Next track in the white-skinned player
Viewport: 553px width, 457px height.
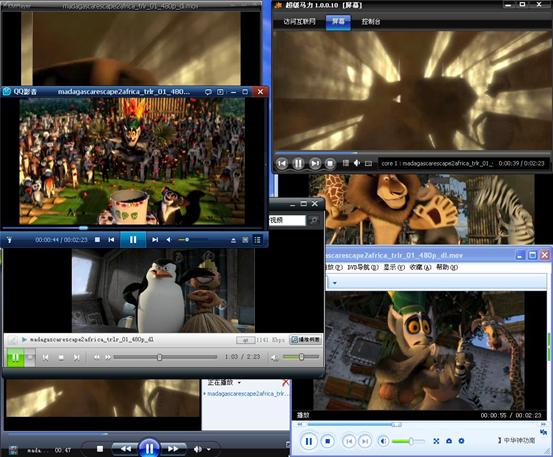pos(365,441)
